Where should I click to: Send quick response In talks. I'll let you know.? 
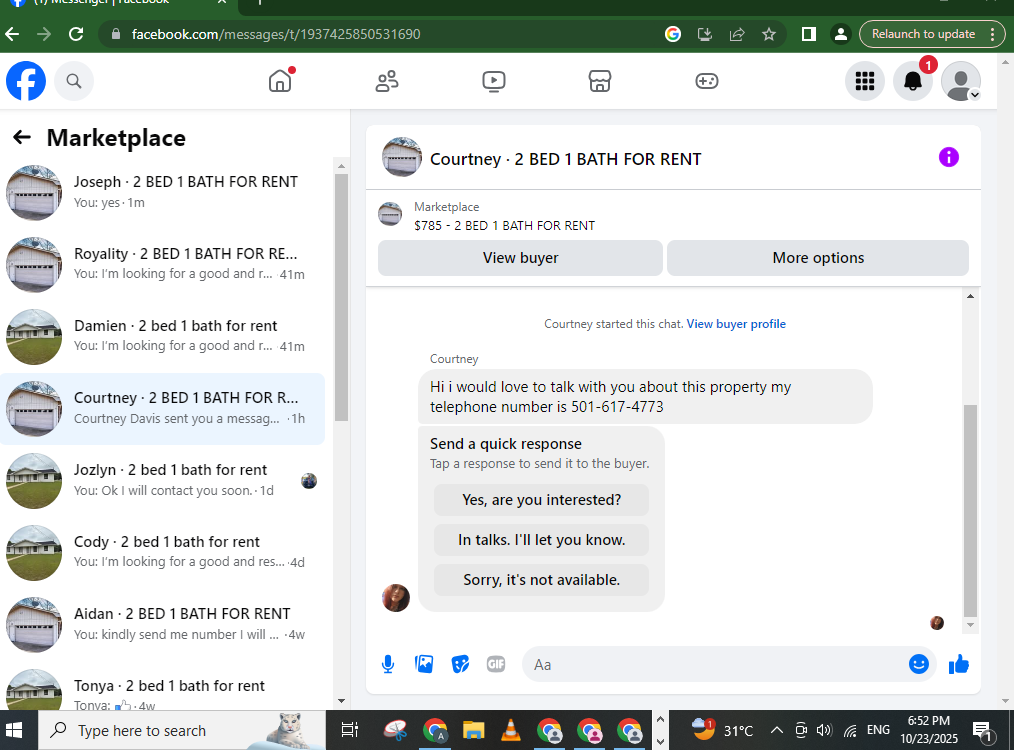pyautogui.click(x=541, y=540)
